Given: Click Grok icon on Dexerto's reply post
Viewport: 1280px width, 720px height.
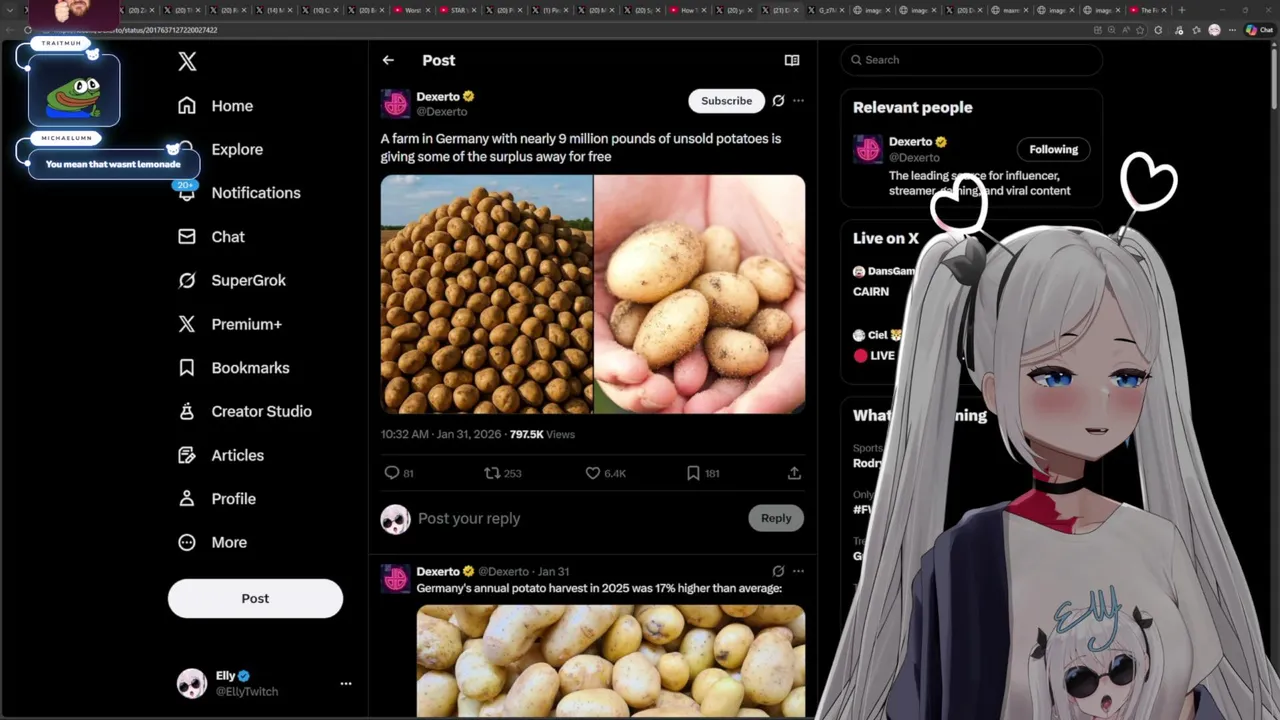Looking at the screenshot, I should click(778, 571).
